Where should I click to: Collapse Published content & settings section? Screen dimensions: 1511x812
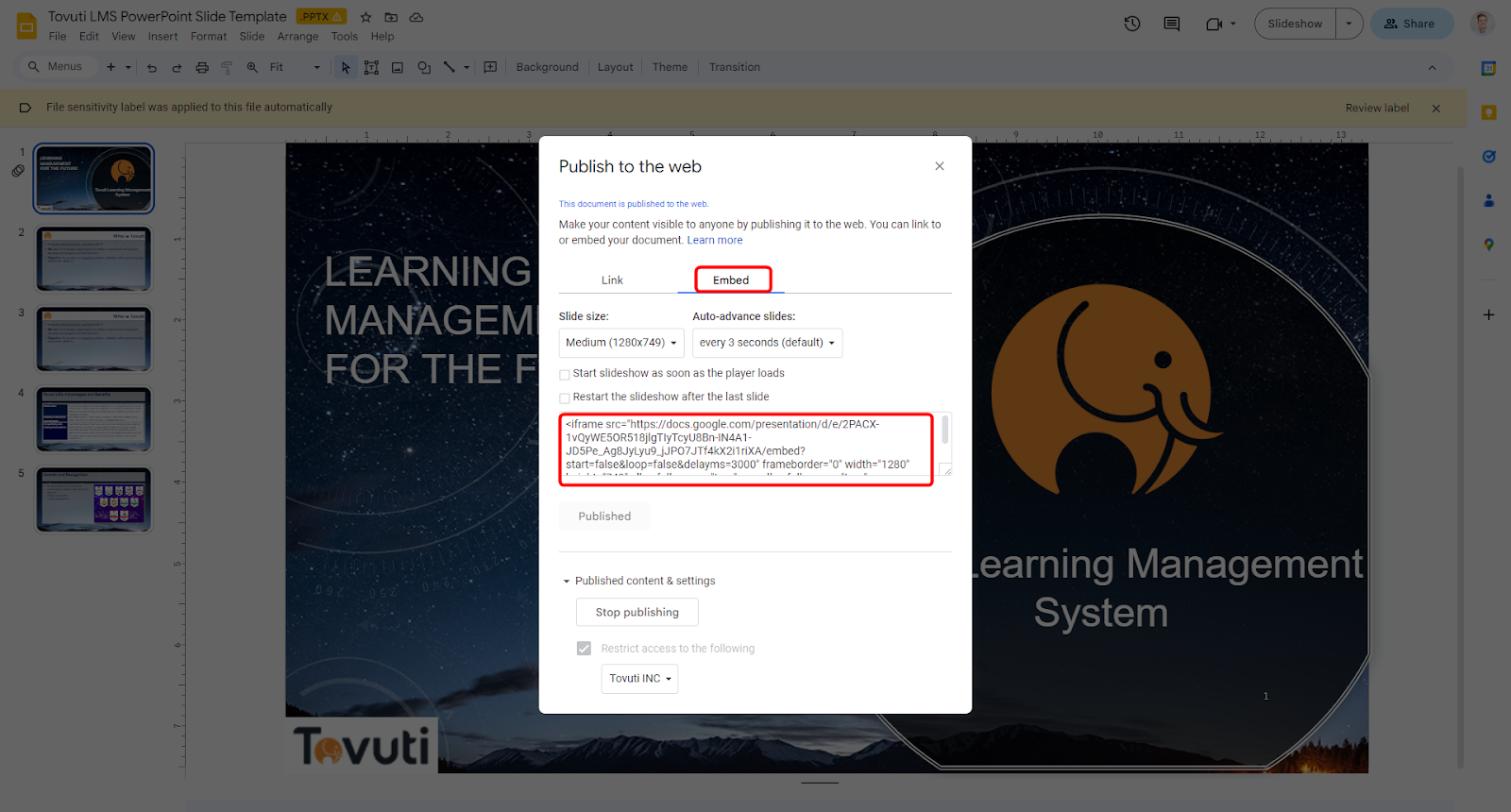coord(567,582)
